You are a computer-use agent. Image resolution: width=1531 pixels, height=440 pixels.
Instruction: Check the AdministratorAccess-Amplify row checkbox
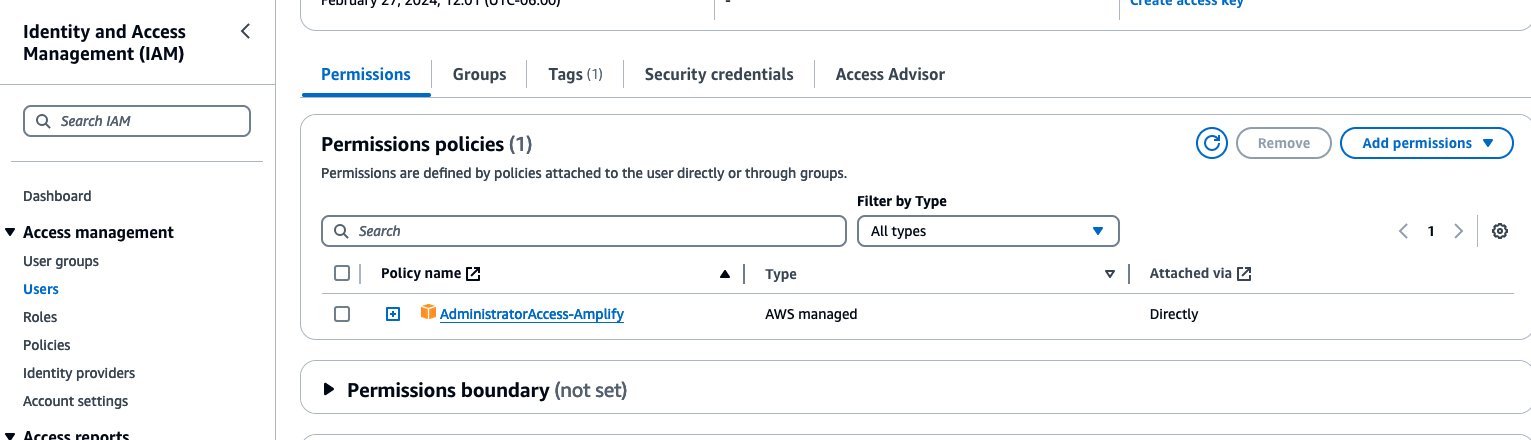[342, 314]
